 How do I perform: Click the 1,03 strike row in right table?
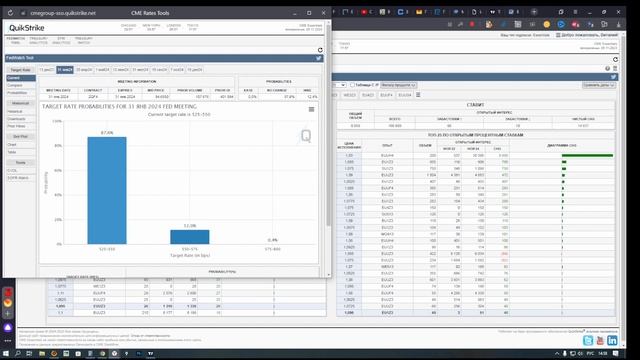476,156
